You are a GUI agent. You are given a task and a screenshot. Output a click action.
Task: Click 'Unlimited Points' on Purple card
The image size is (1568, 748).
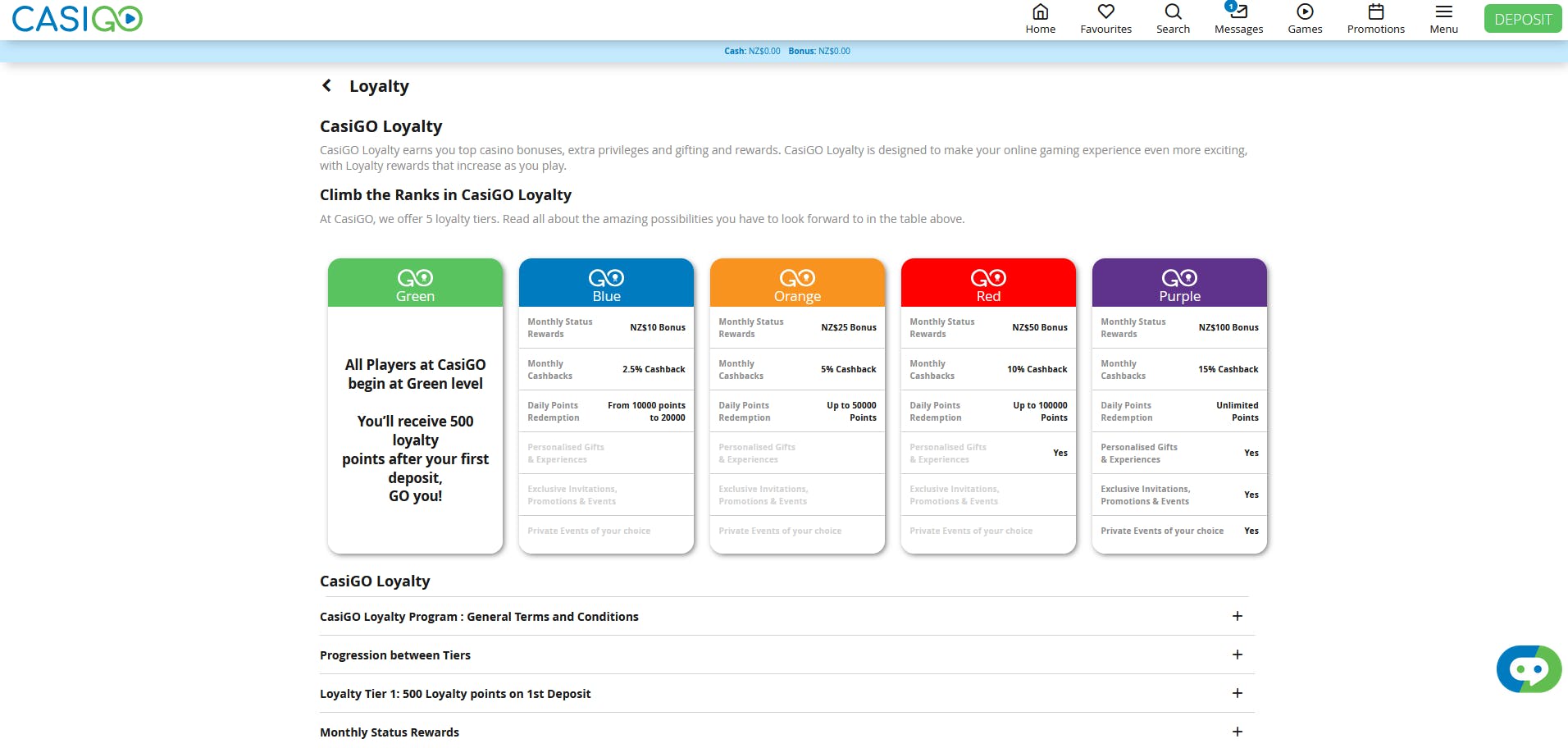click(1238, 411)
